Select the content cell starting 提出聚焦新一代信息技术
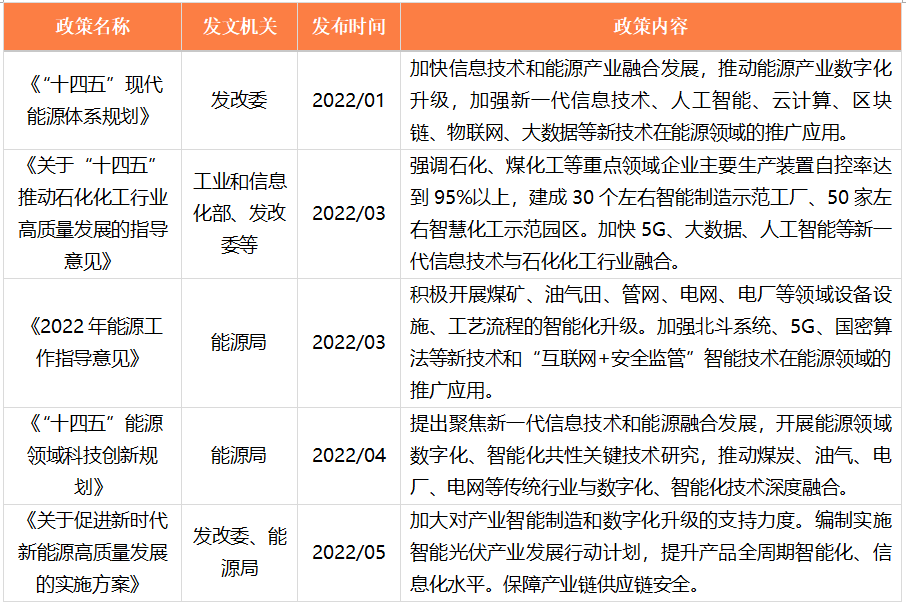This screenshot has width=906, height=607. (x=651, y=456)
